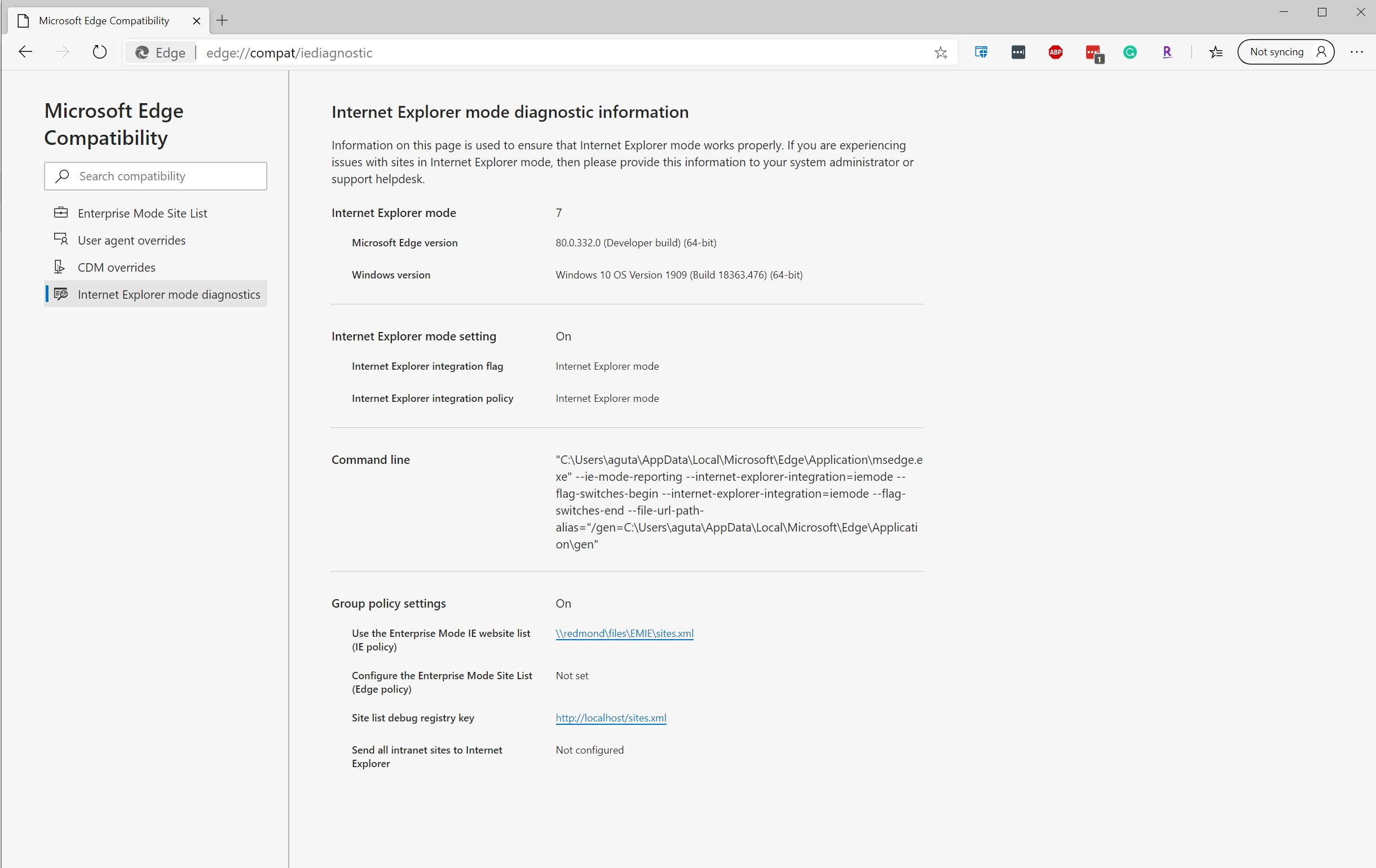Open the Adblock Plus extension
This screenshot has width=1376, height=868.
[1055, 52]
